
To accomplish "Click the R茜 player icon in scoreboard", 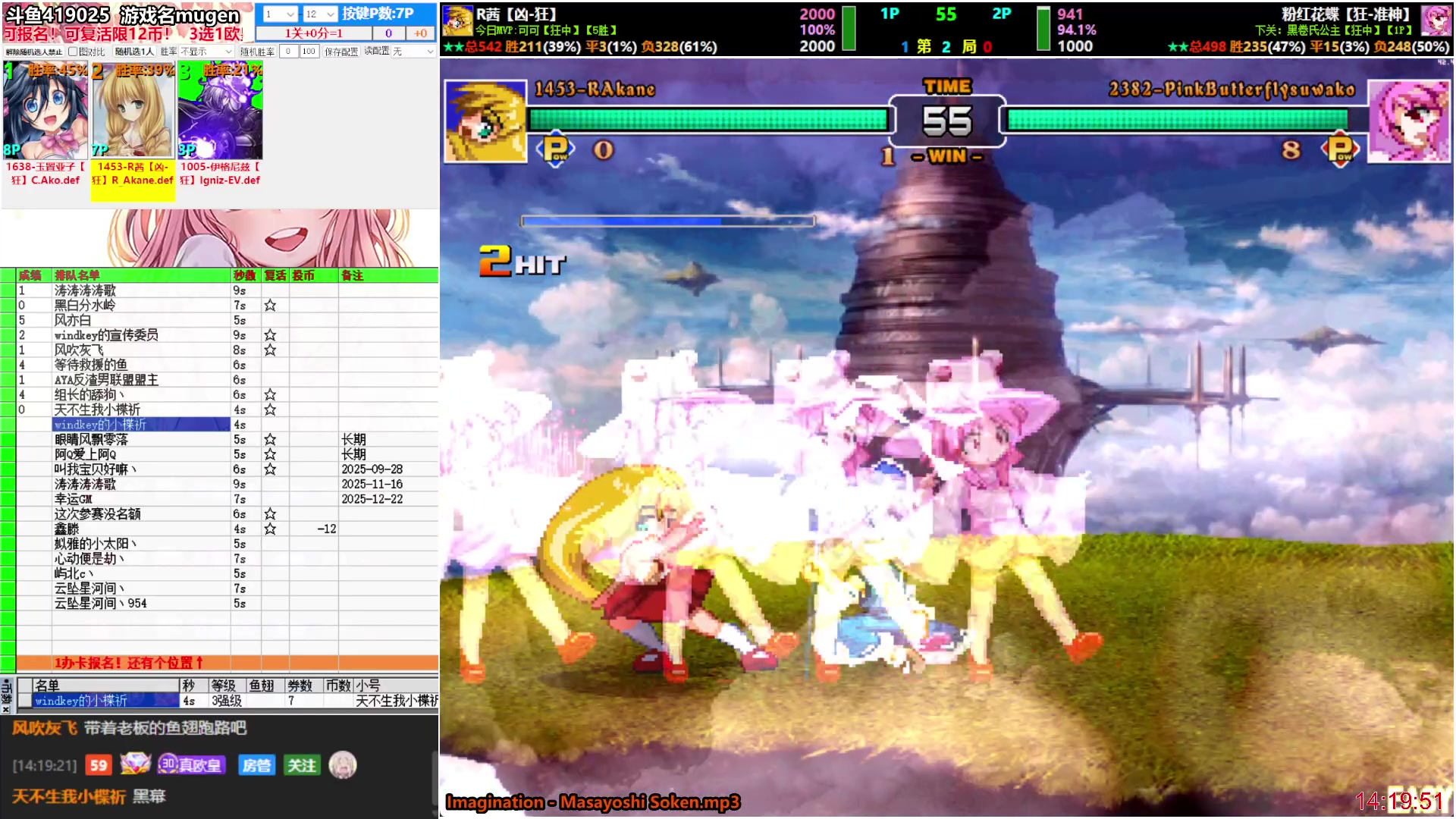I will tap(457, 20).
